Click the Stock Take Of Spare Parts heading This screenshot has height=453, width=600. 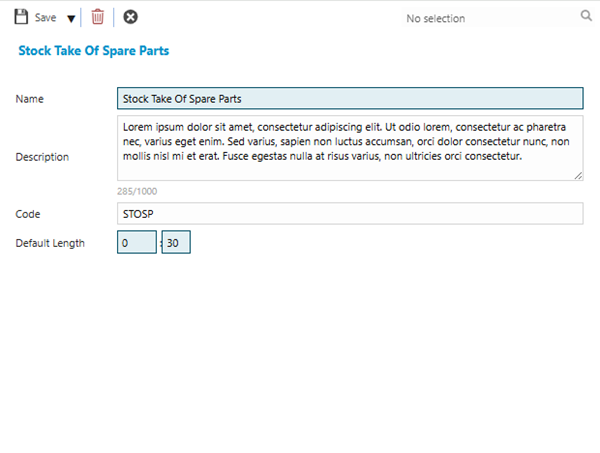(94, 50)
